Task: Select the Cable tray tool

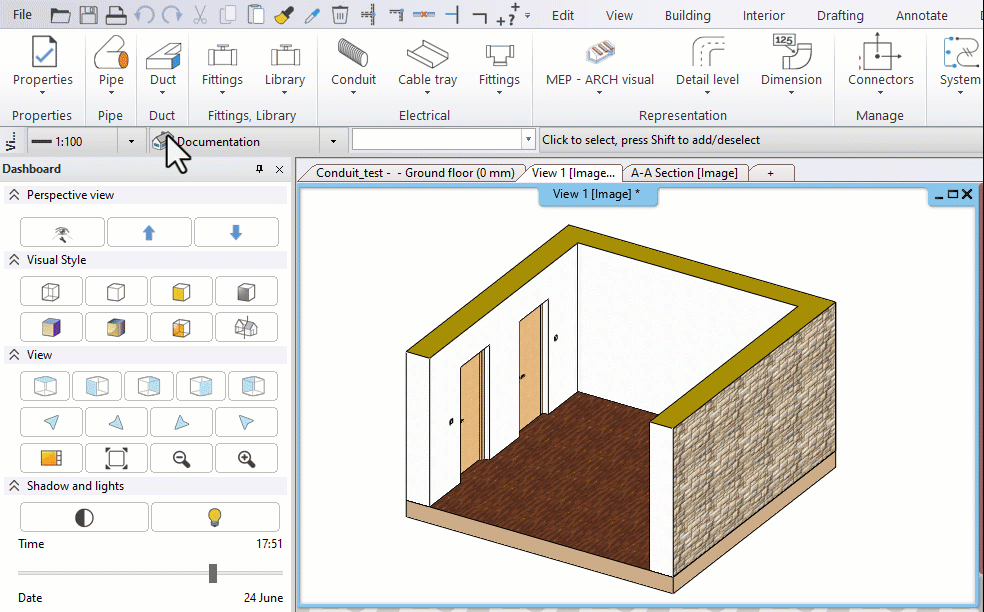Action: [427, 55]
